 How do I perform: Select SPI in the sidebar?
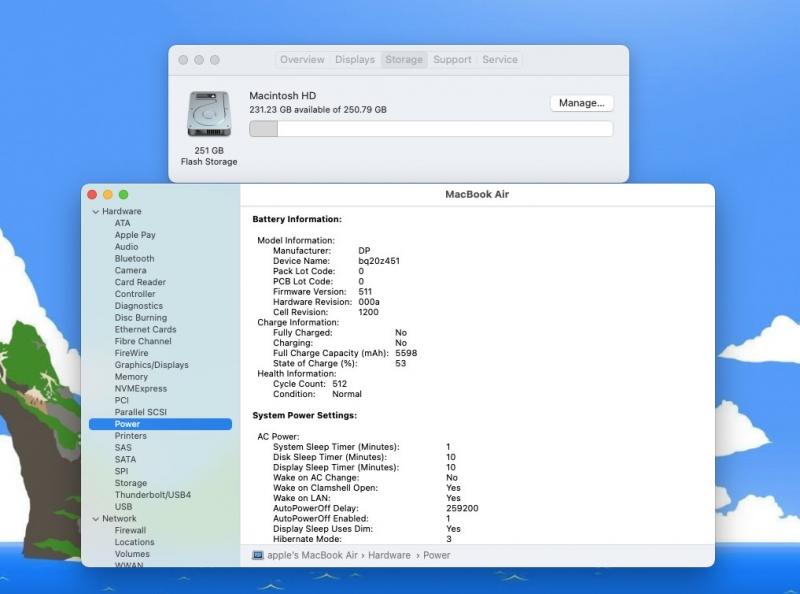point(121,471)
